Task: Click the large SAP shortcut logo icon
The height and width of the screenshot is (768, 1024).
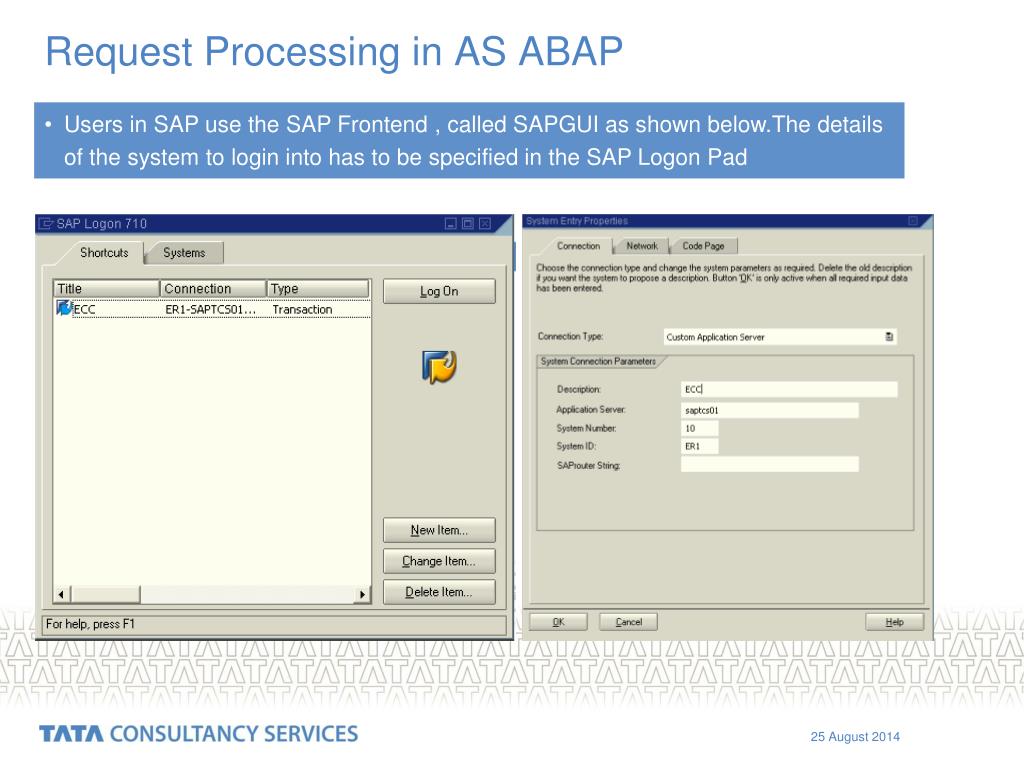Action: [439, 366]
